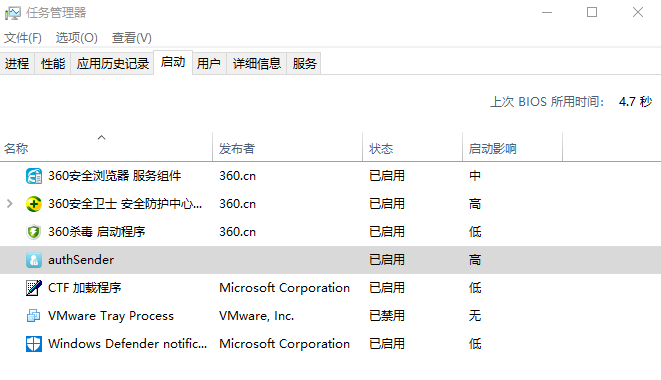This screenshot has width=661, height=380.
Task: Sort by the 发布者 column header
Action: pyautogui.click(x=288, y=147)
